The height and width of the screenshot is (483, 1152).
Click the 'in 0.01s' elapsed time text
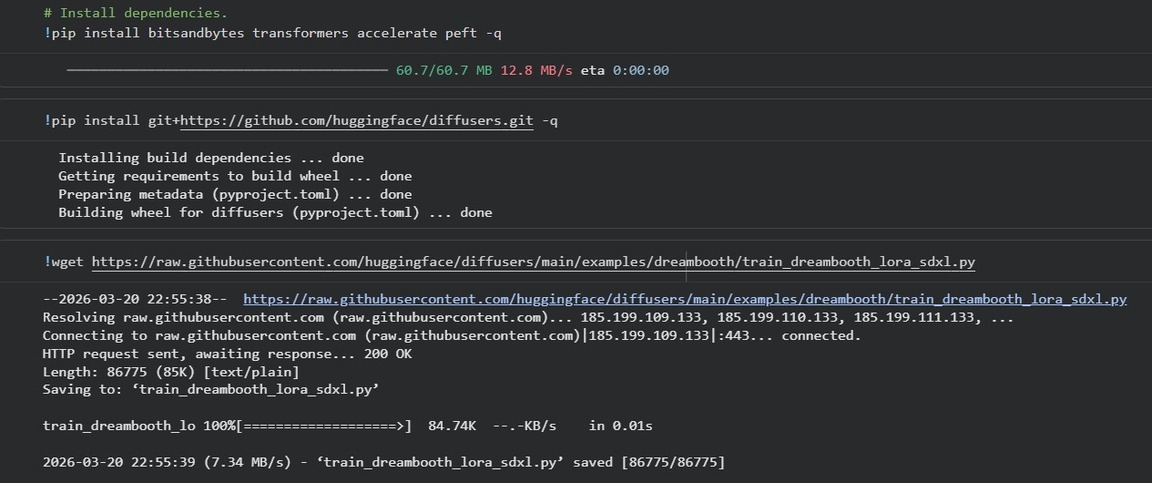pos(621,426)
